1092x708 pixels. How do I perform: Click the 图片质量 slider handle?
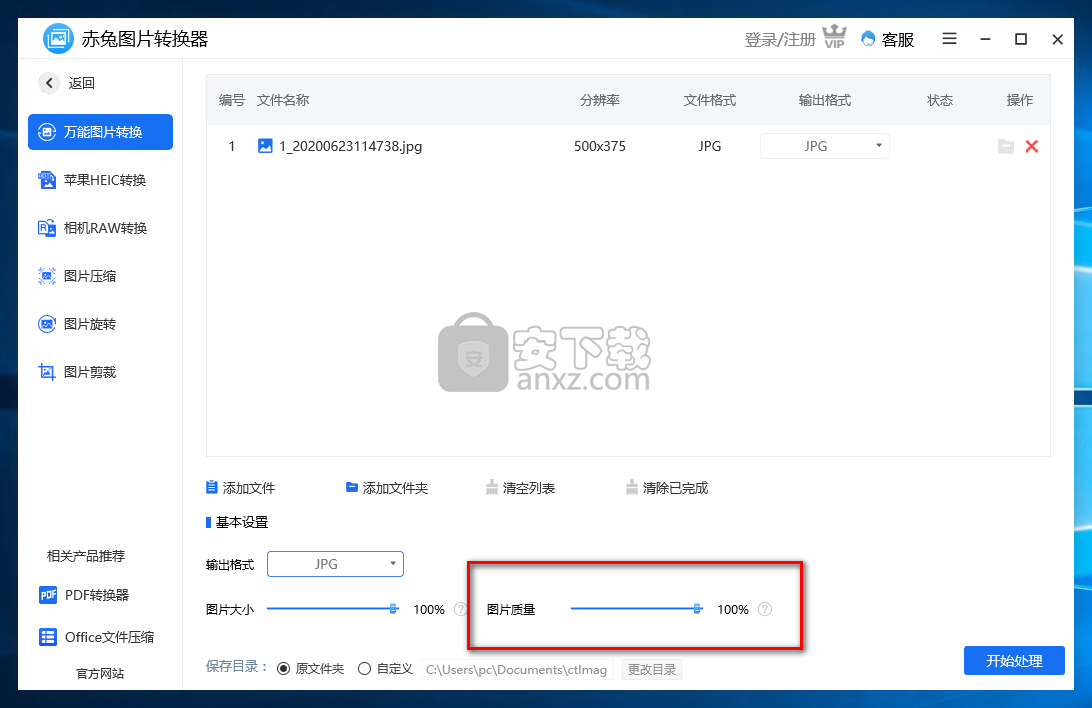tap(697, 608)
